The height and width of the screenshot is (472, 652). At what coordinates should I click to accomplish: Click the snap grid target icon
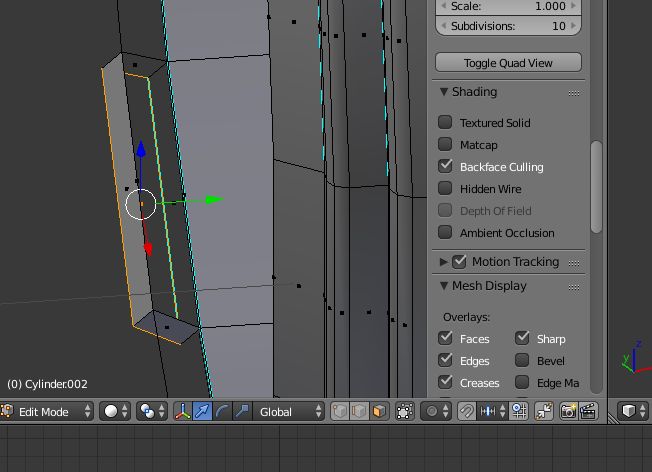[x=519, y=412]
